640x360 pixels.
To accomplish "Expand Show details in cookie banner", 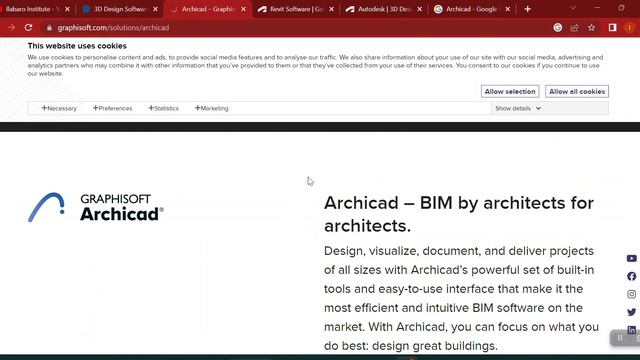I will click(518, 108).
